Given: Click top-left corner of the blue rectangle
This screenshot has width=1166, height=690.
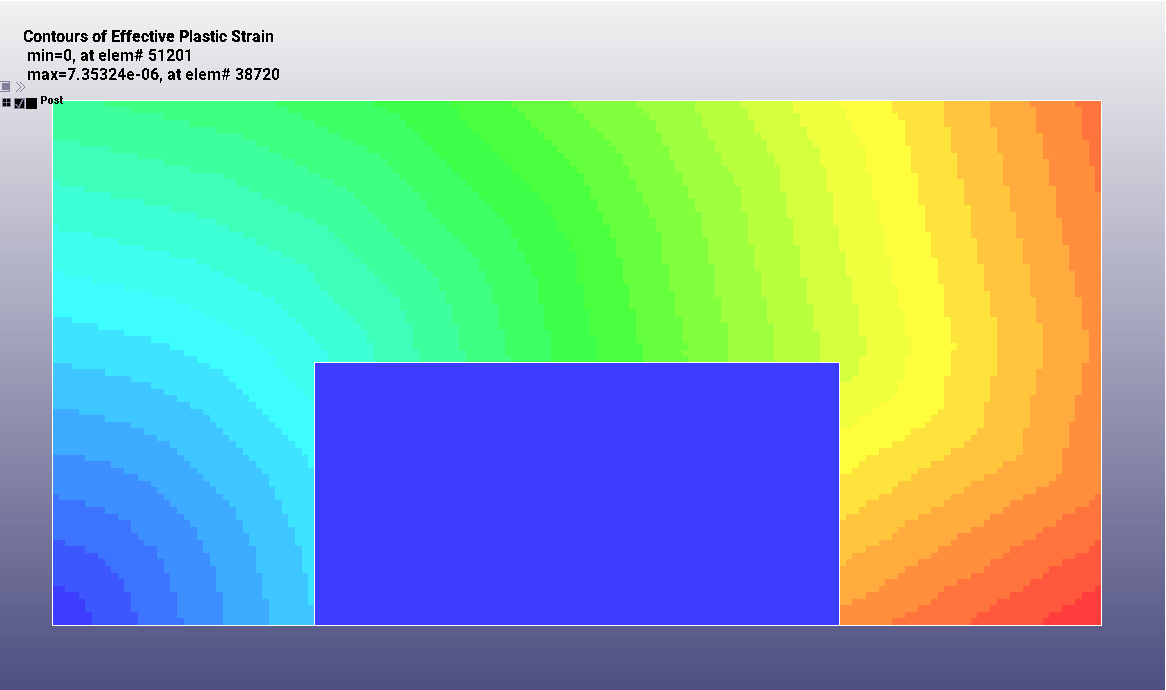Looking at the screenshot, I should click(315, 363).
